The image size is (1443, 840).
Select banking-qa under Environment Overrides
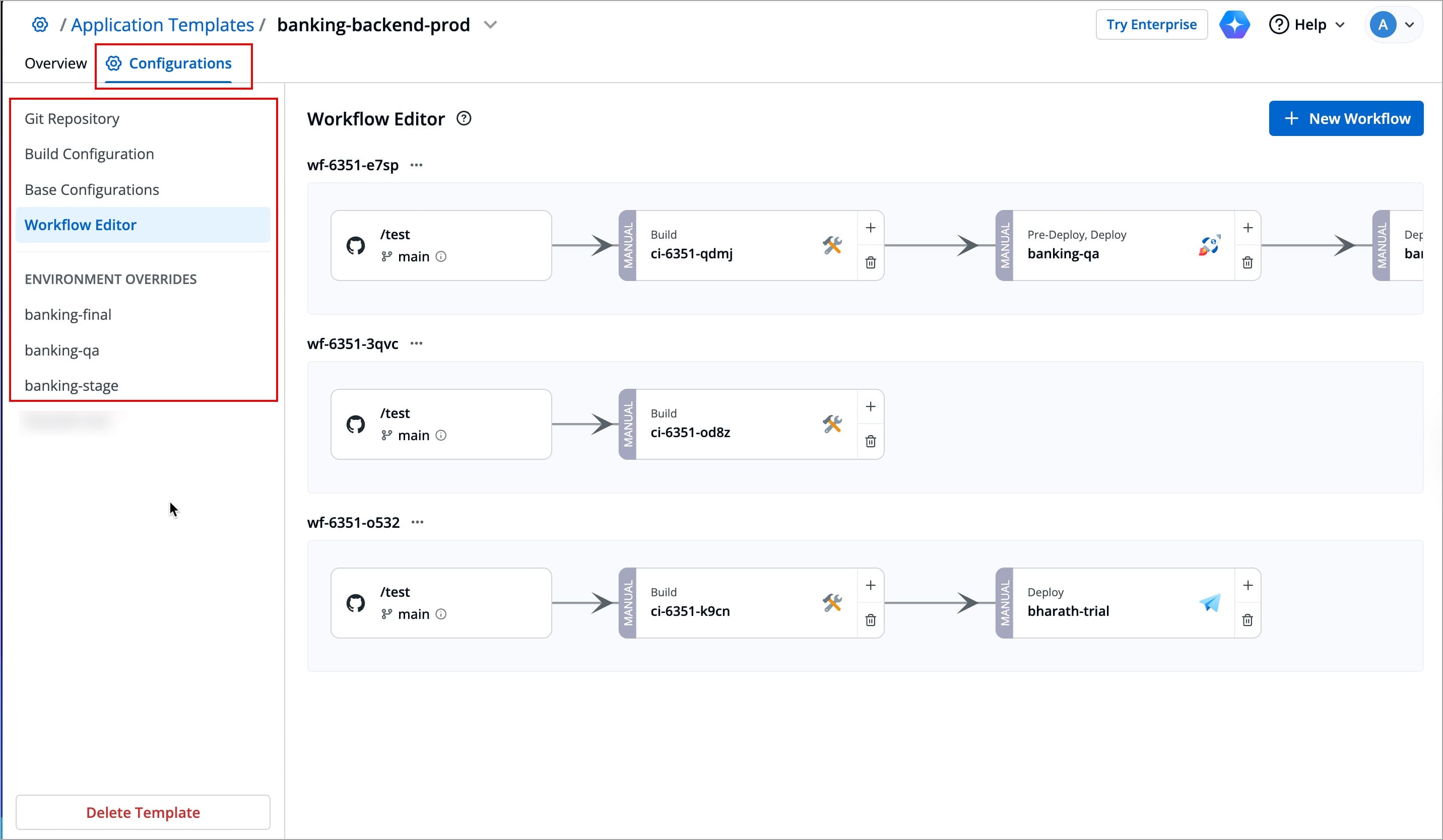point(62,349)
